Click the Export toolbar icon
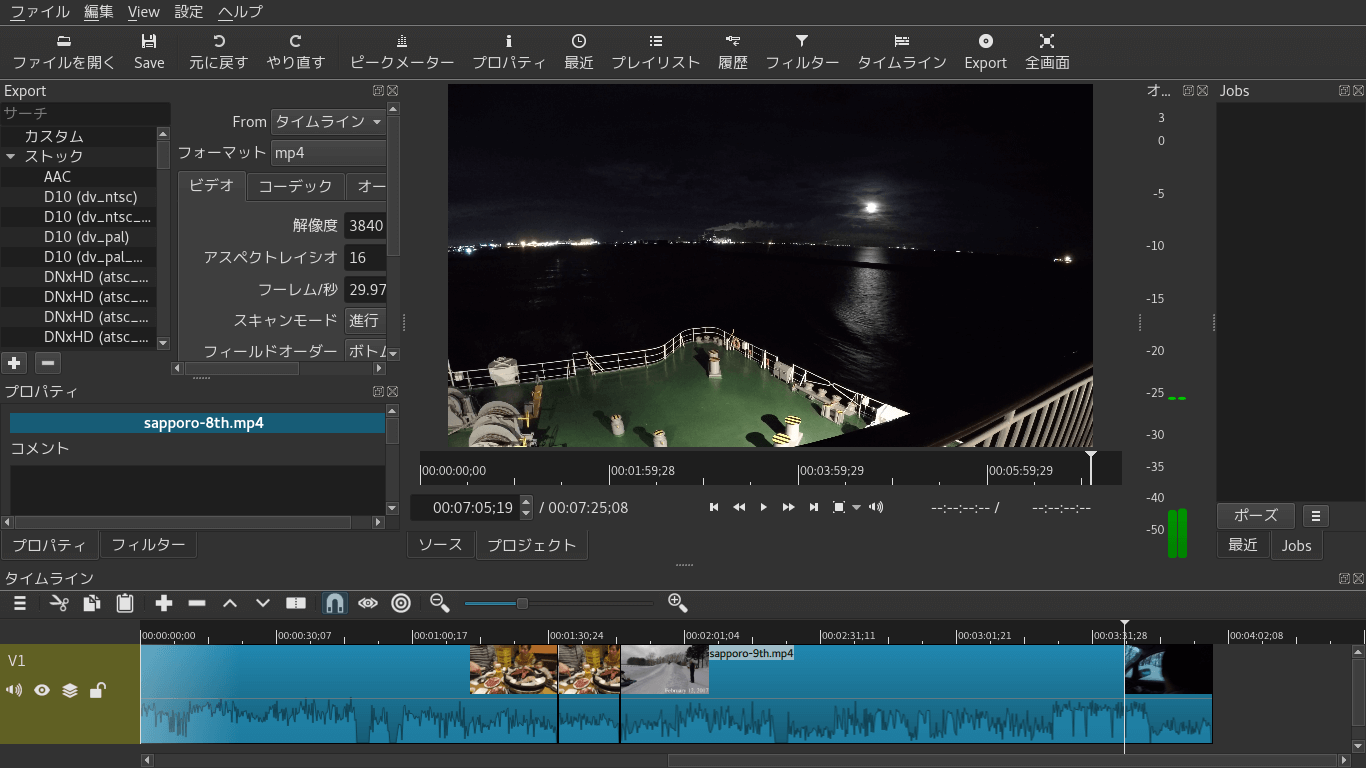 [x=986, y=52]
